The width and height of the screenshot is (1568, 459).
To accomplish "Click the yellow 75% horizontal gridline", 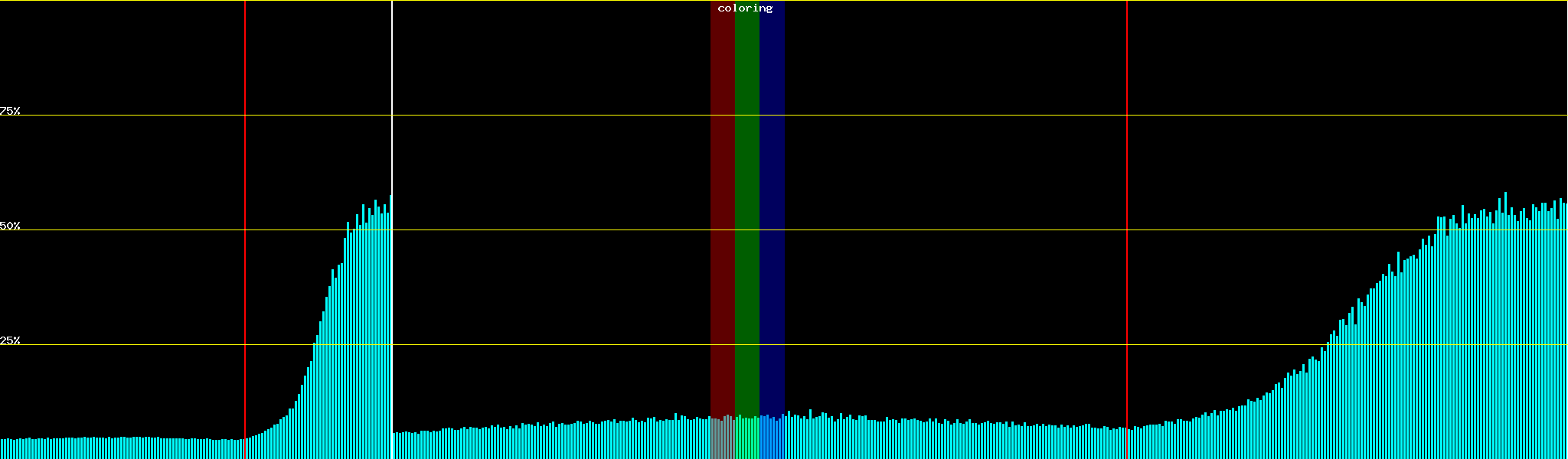I will (x=536, y=116).
